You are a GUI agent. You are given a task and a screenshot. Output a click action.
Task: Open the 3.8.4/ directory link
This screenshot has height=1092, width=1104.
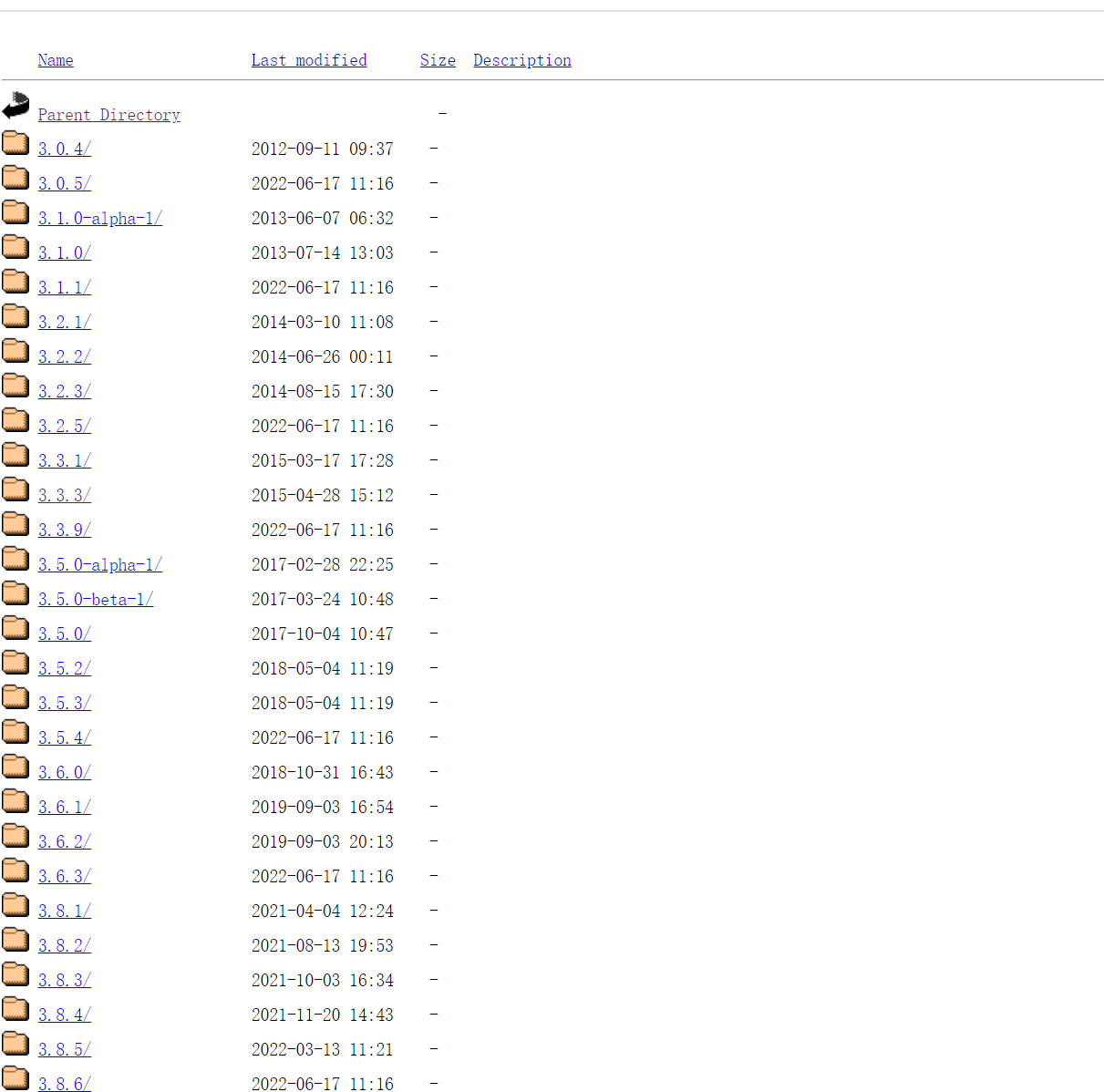[x=65, y=1015]
